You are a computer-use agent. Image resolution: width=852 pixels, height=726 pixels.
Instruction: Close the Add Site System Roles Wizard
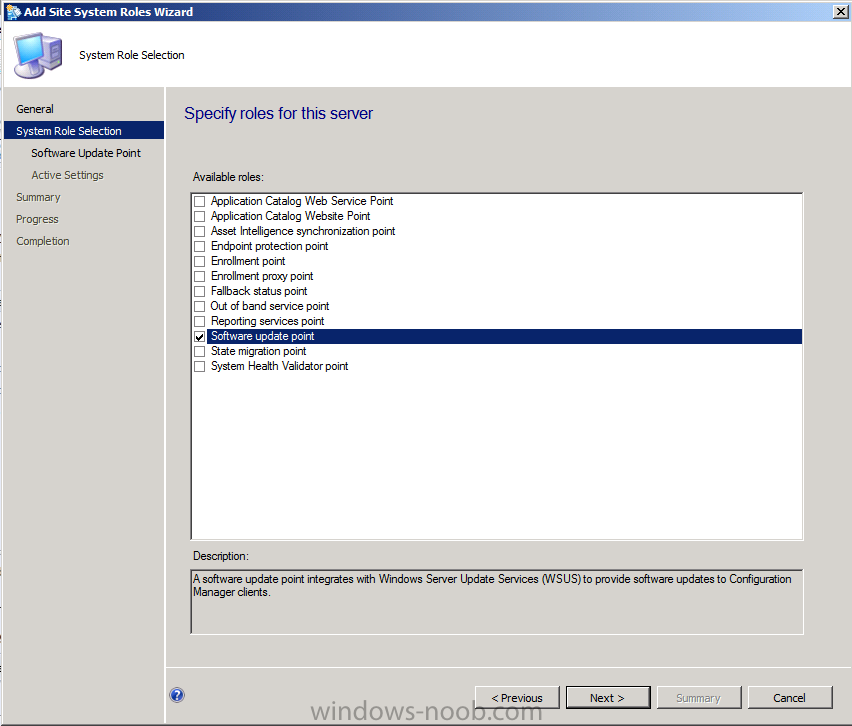[840, 11]
